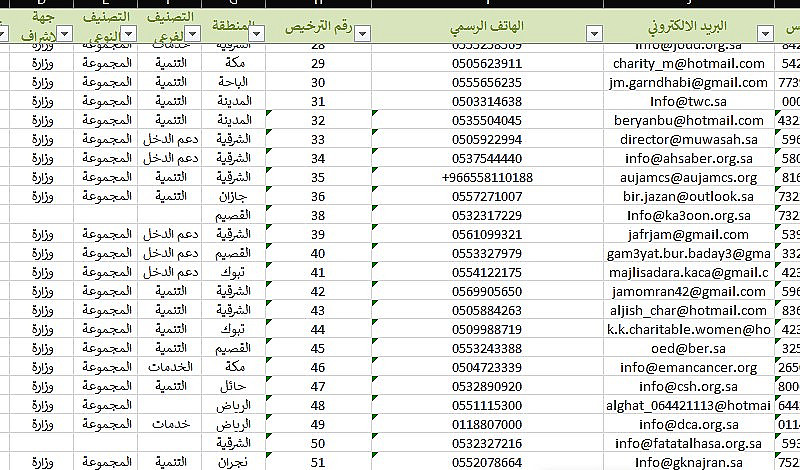Select email cell Info@gknajran.sa

(x=689, y=462)
